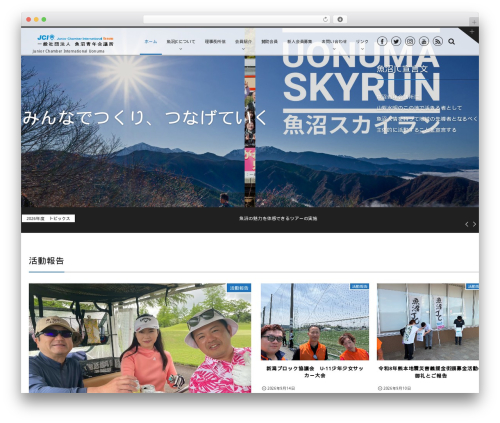Open the corner plus panel toggle
Screen dimensions: 500x423
coord(472,32)
